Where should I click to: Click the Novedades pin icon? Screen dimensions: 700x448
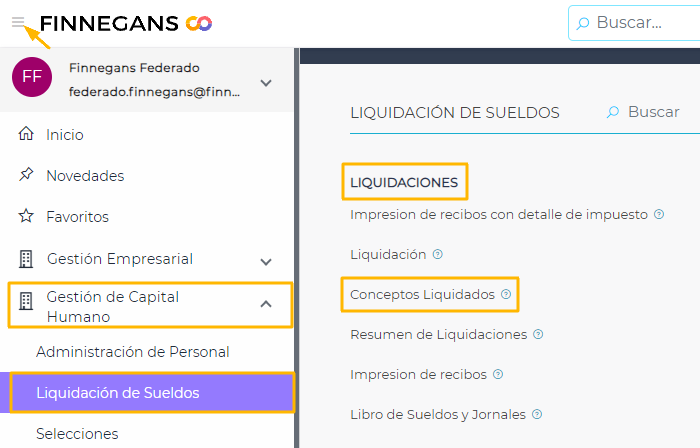coord(27,176)
